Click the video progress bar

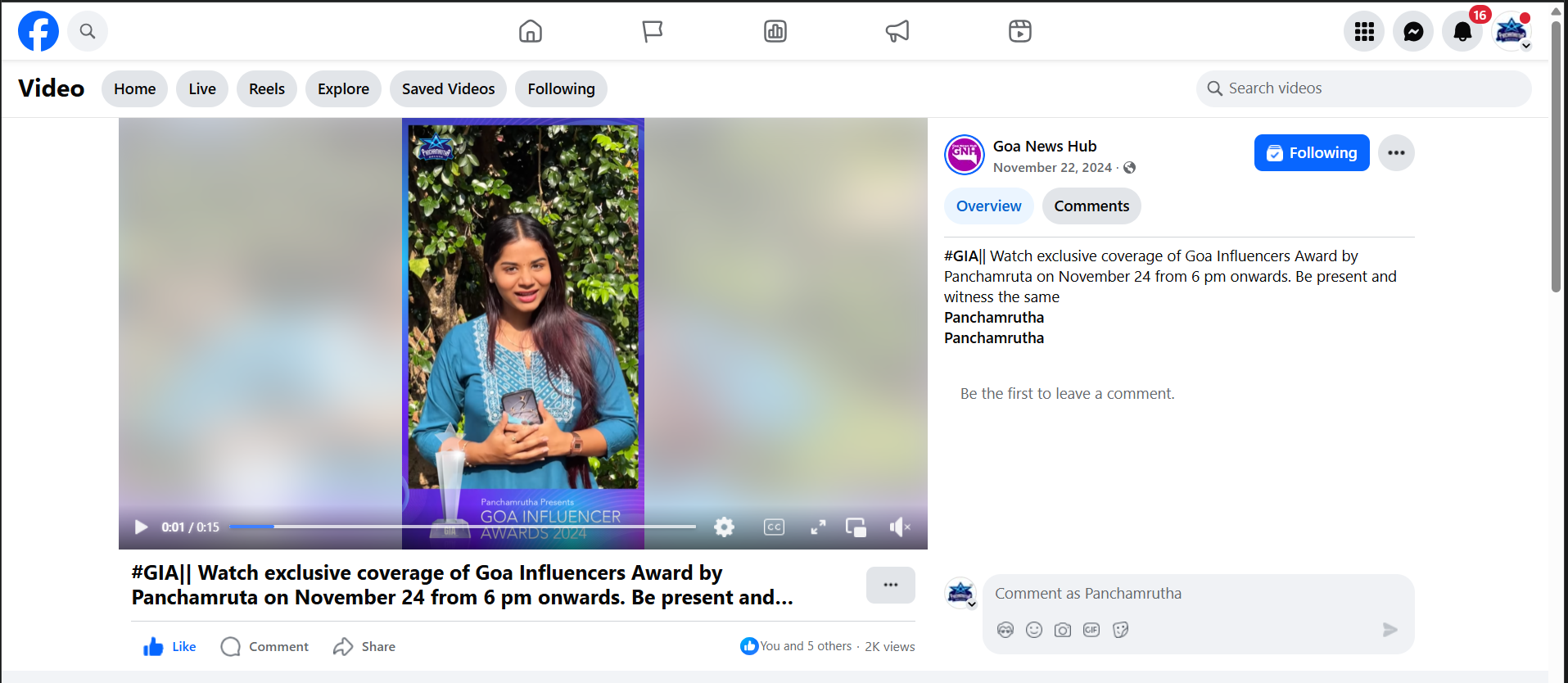[462, 527]
